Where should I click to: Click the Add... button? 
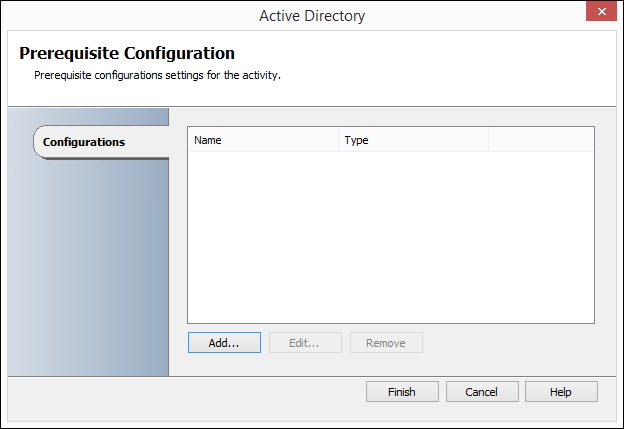[224, 343]
